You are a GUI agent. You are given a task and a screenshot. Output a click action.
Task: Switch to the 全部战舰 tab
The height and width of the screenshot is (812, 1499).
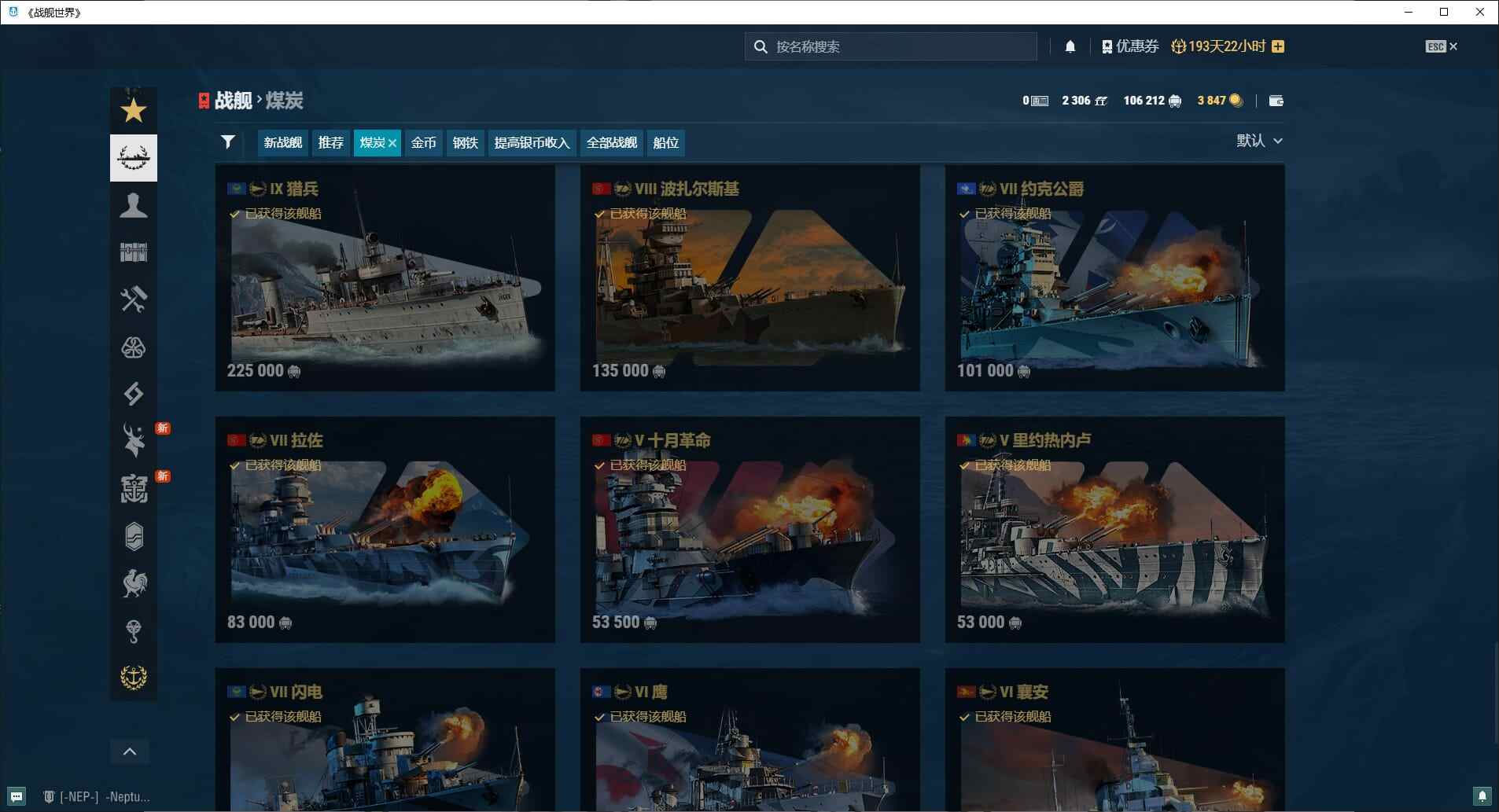612,143
